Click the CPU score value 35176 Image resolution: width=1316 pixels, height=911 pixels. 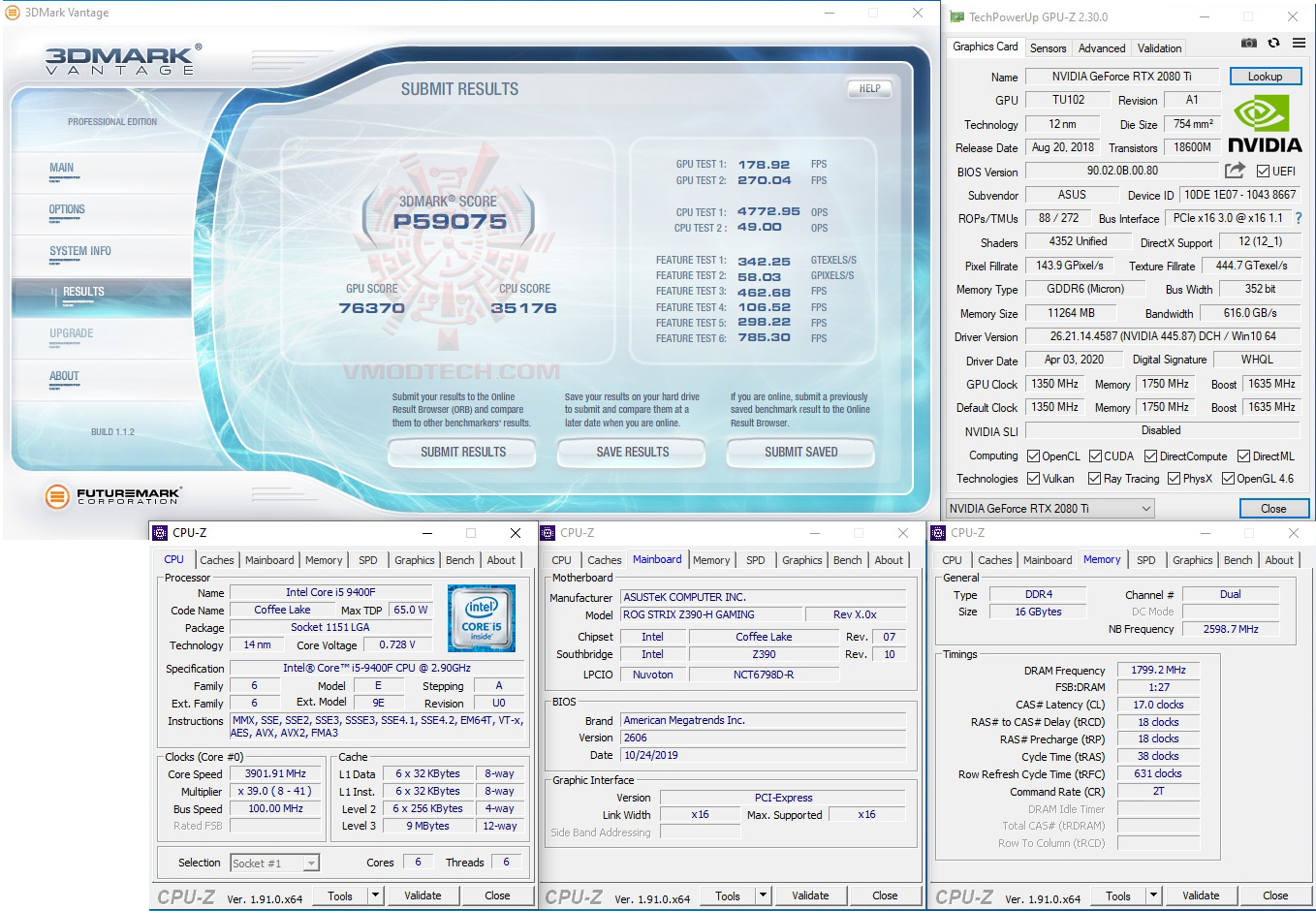click(524, 308)
